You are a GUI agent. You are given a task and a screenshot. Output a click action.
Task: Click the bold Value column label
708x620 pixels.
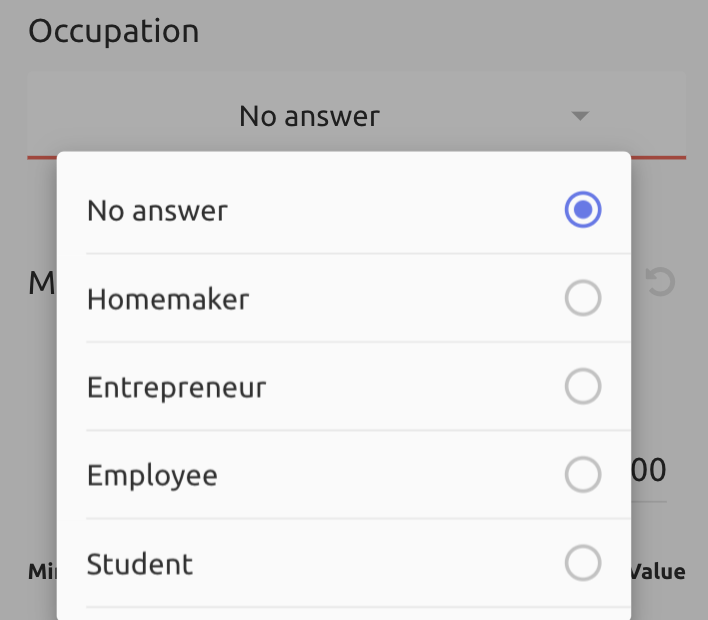658,572
